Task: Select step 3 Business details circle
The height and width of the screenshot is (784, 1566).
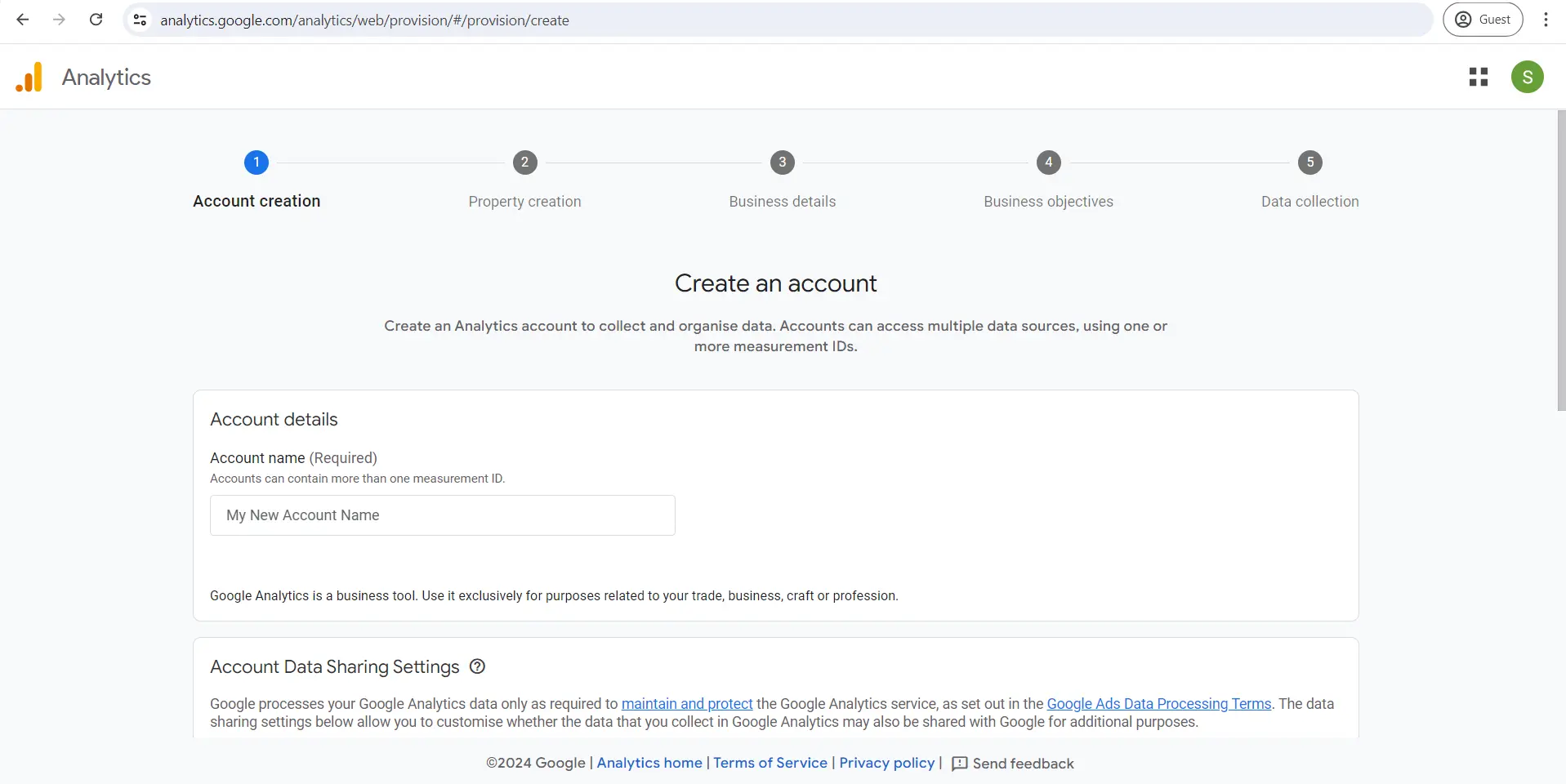Action: pos(783,162)
